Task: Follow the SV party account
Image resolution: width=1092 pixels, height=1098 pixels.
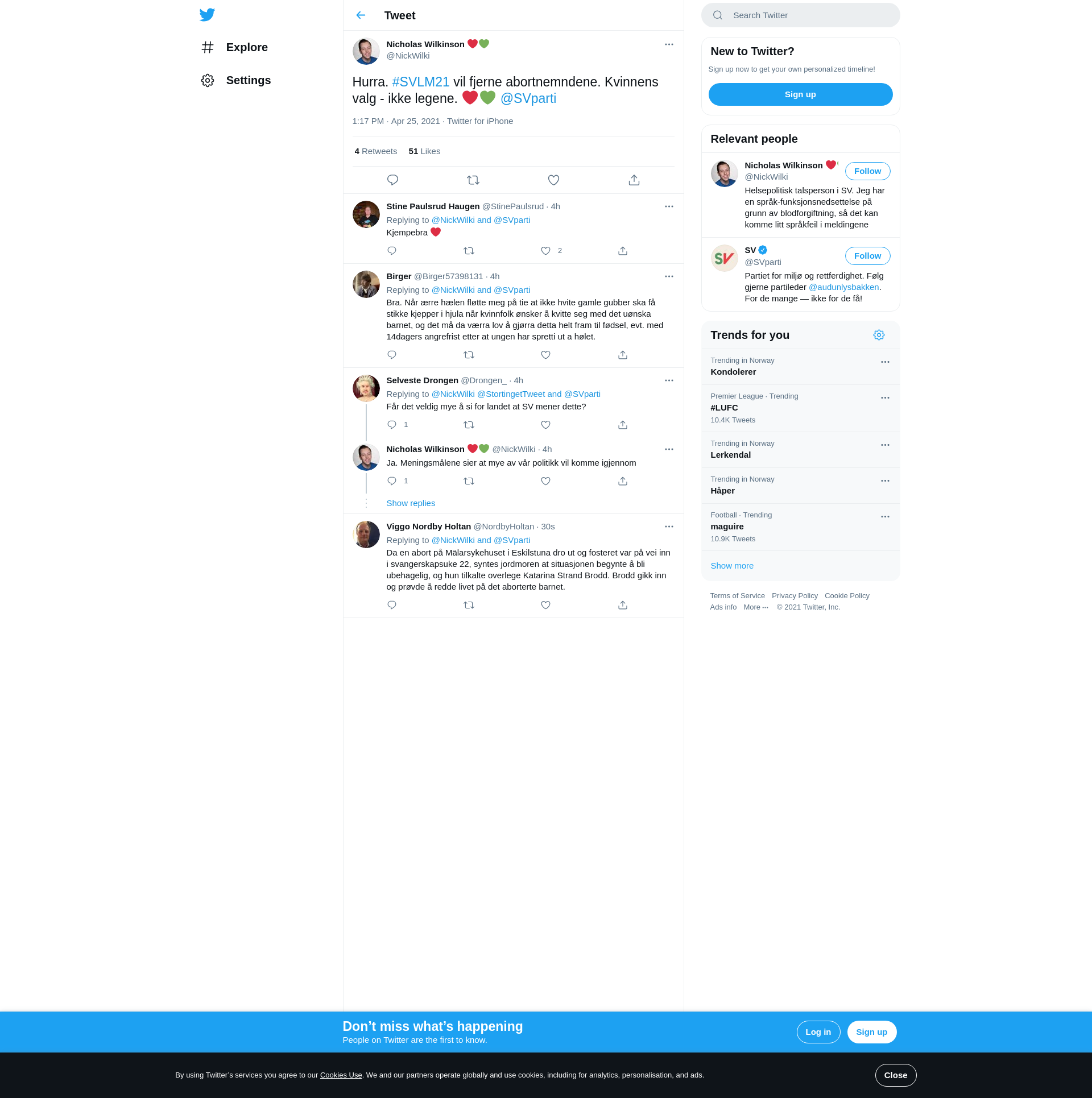Action: (x=867, y=256)
